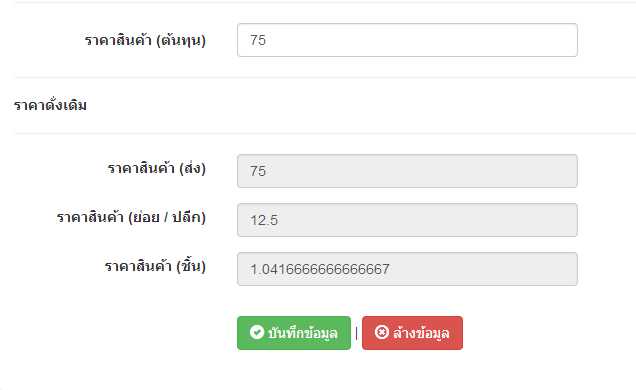Screen dimensions: 636x390
Task: Place cursor on the 75 in cost field
Action: pos(258,40)
